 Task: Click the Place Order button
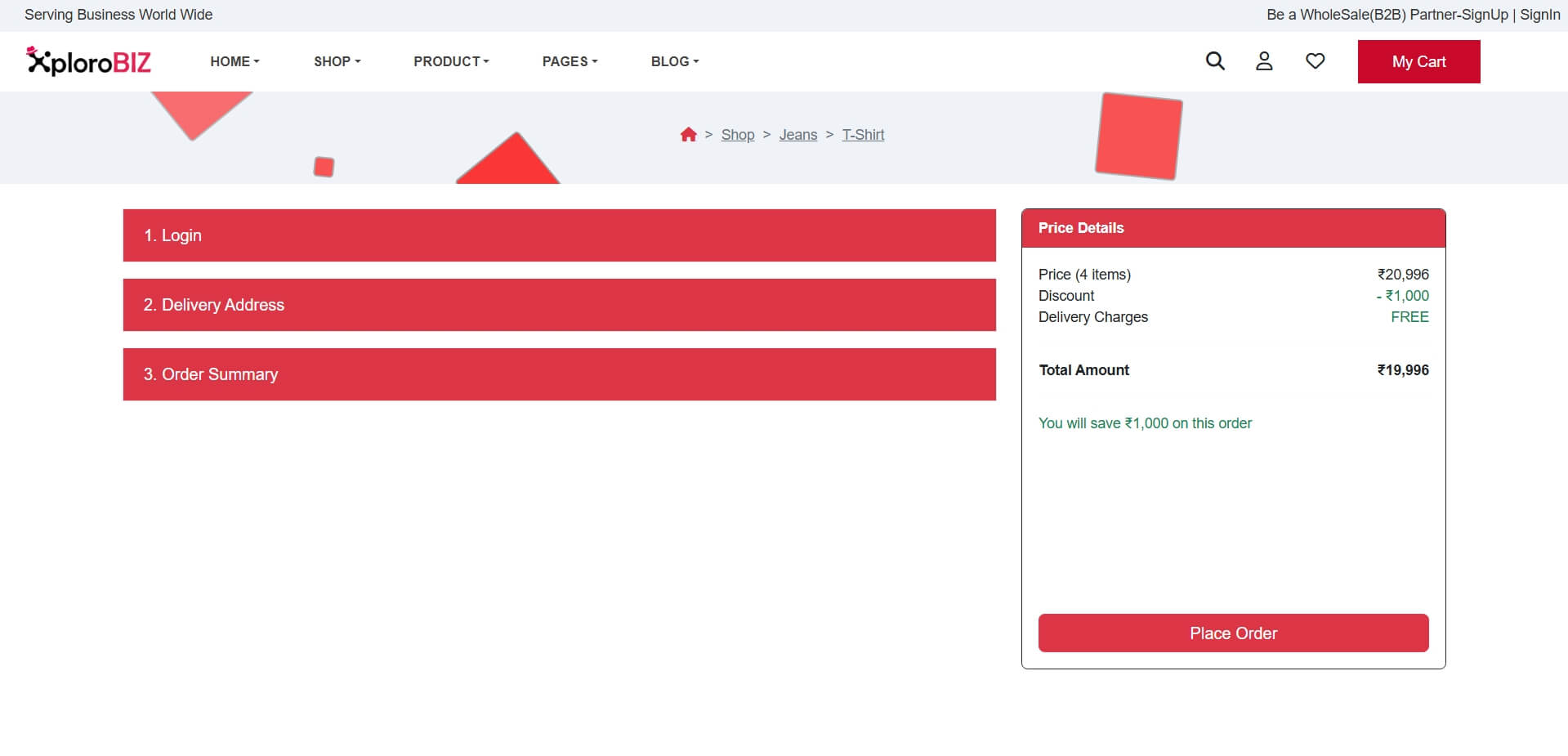(1233, 633)
